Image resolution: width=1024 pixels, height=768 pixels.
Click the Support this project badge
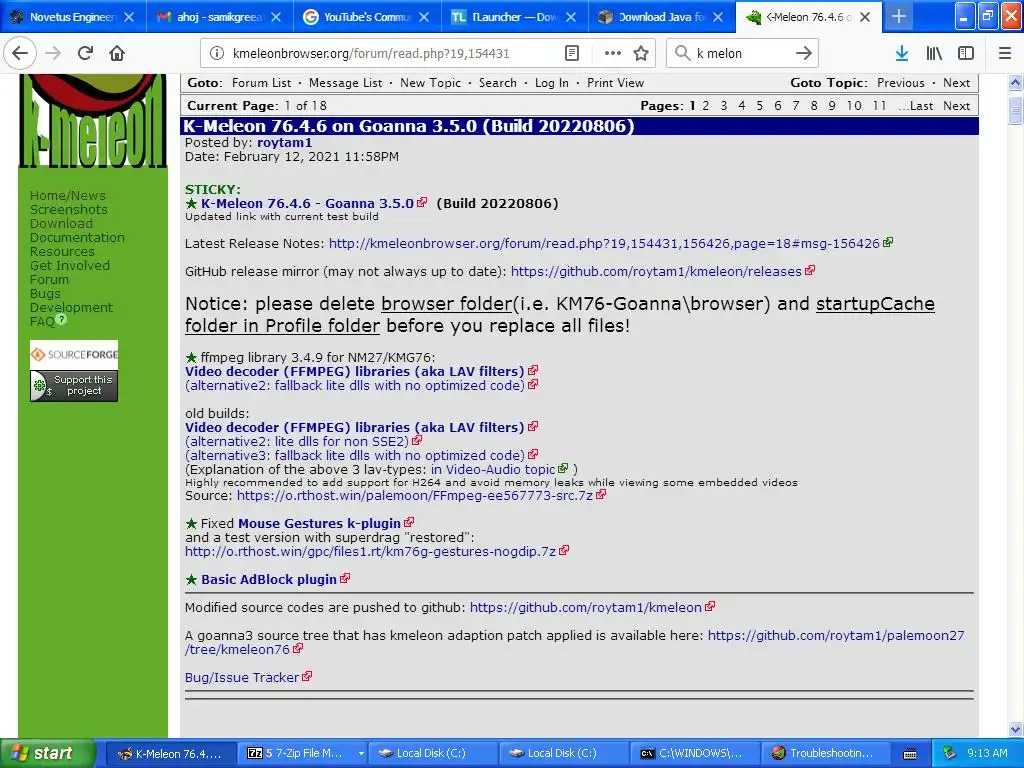click(74, 385)
